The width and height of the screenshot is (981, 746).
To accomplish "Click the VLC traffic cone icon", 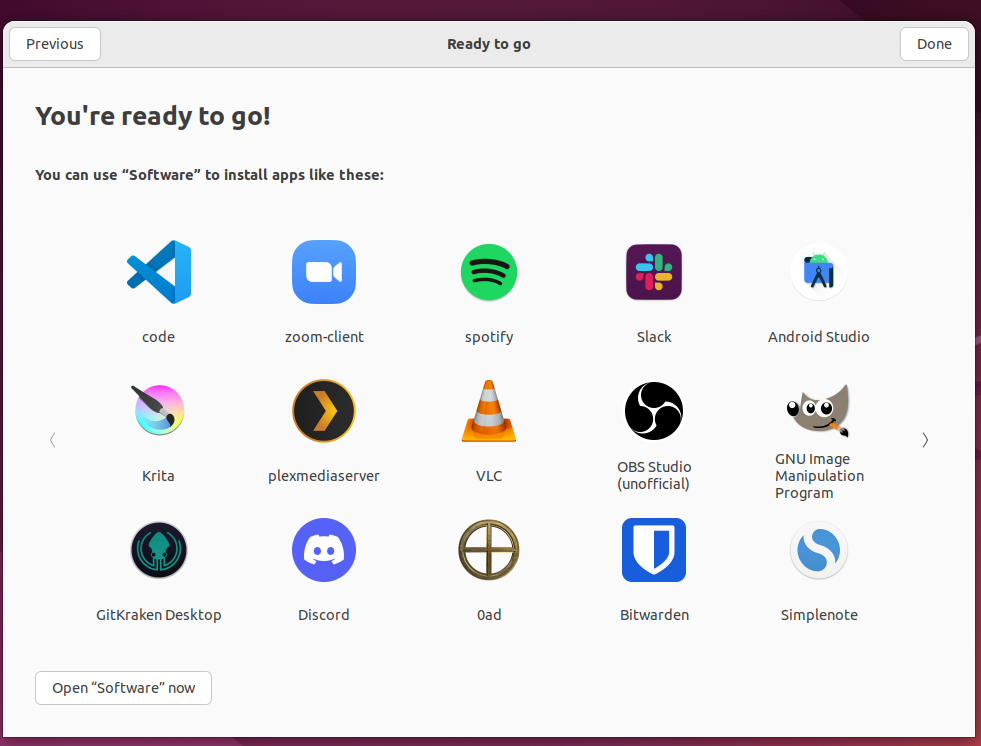I will tap(489, 411).
